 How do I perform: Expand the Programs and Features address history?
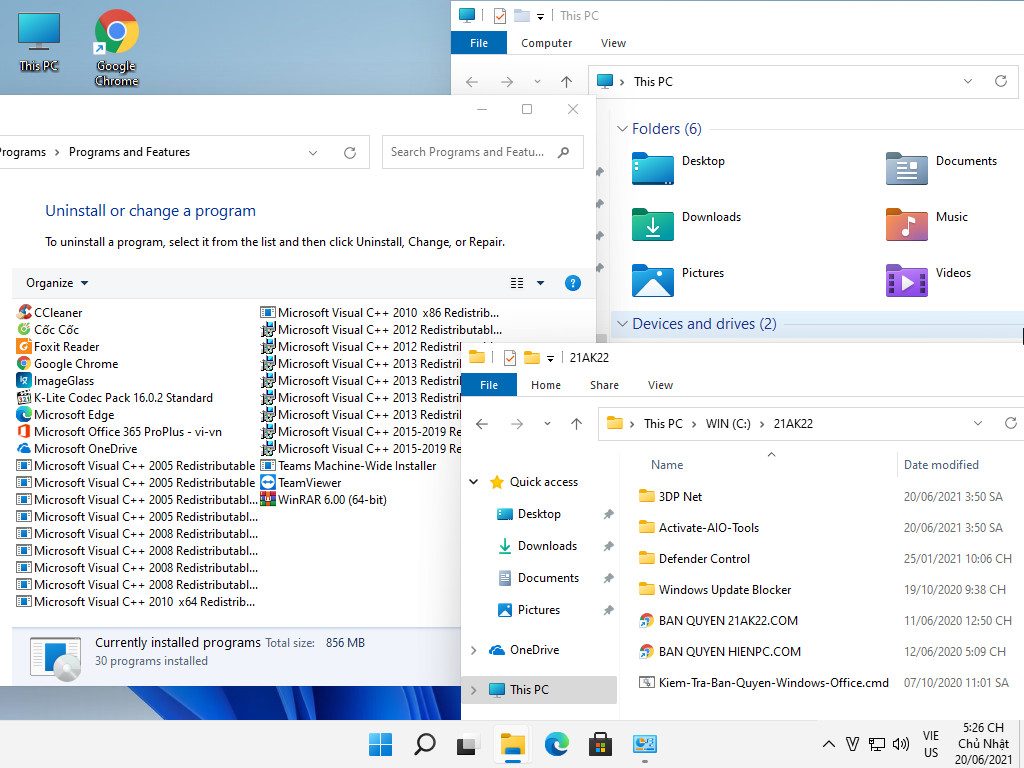(x=313, y=152)
